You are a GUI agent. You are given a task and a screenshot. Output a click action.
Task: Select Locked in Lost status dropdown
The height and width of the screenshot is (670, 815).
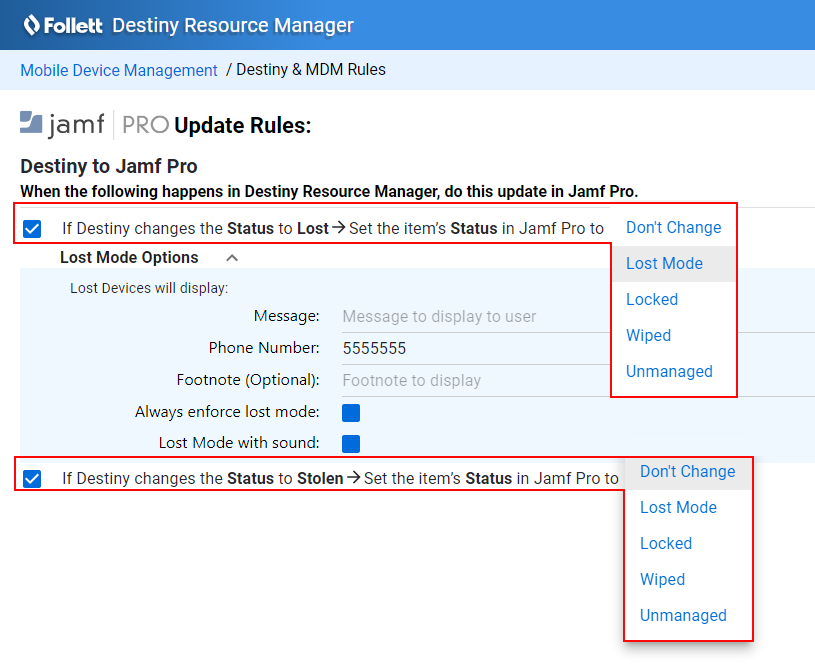pos(674,299)
